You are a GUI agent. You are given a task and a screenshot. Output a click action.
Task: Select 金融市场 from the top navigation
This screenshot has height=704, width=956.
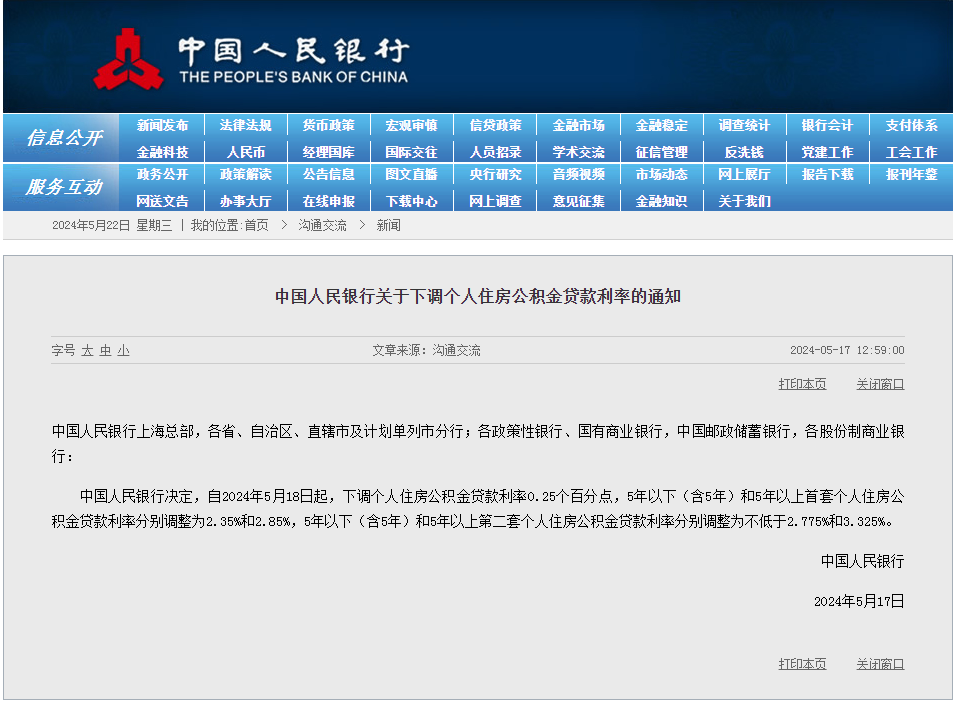(x=578, y=125)
